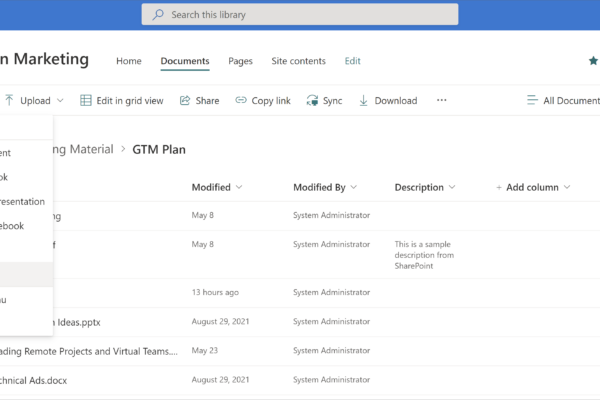Expand the Add column chevron
This screenshot has height=400, width=600.
pos(567,187)
